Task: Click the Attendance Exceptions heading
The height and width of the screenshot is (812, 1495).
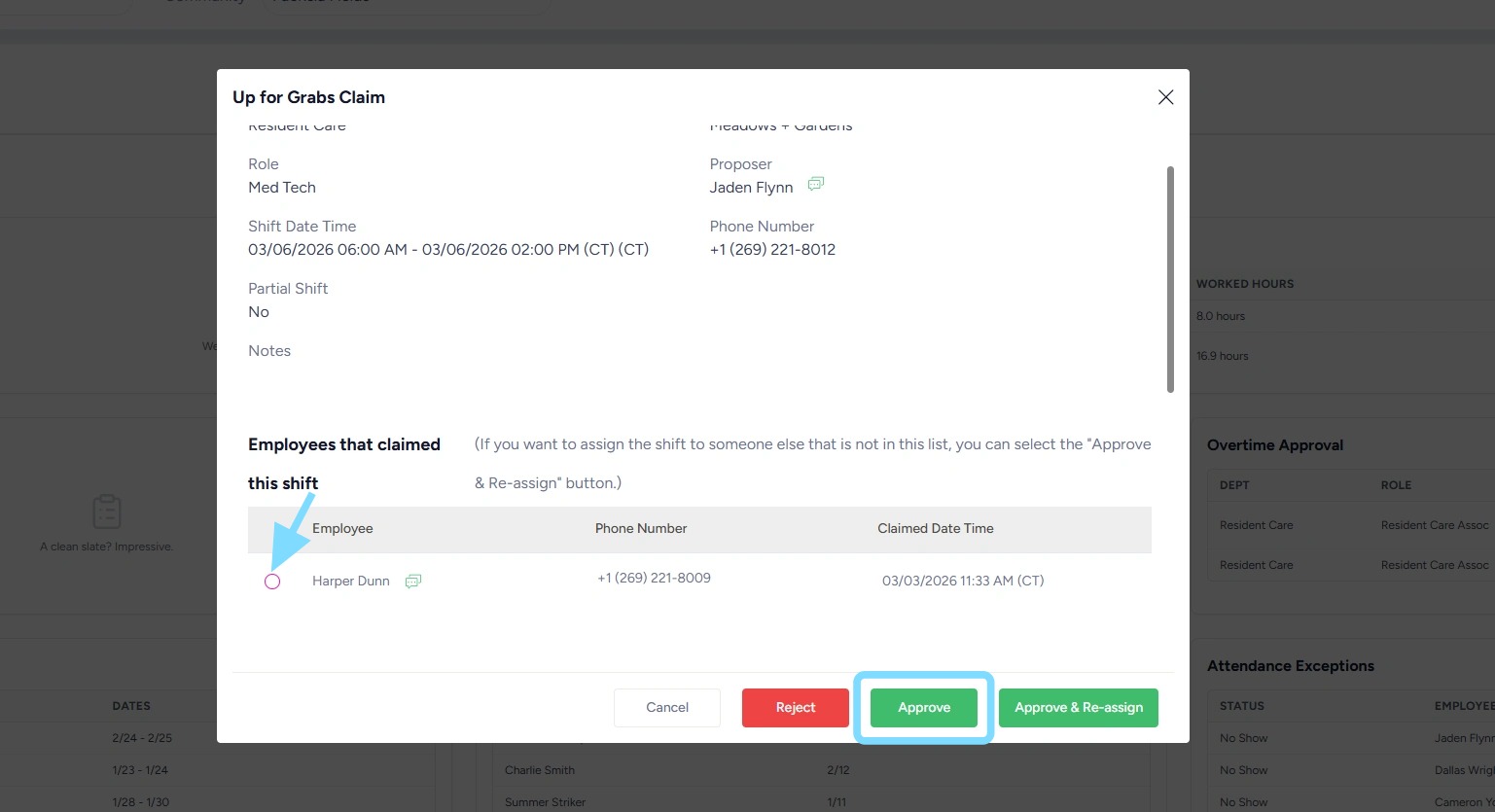Action: click(x=1290, y=666)
